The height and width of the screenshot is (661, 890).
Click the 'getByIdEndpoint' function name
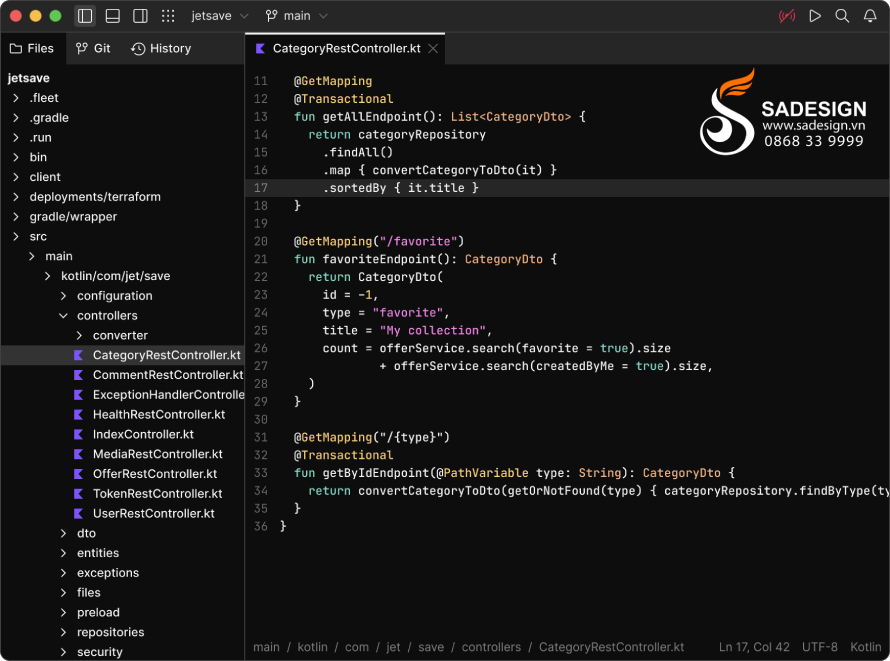376,473
